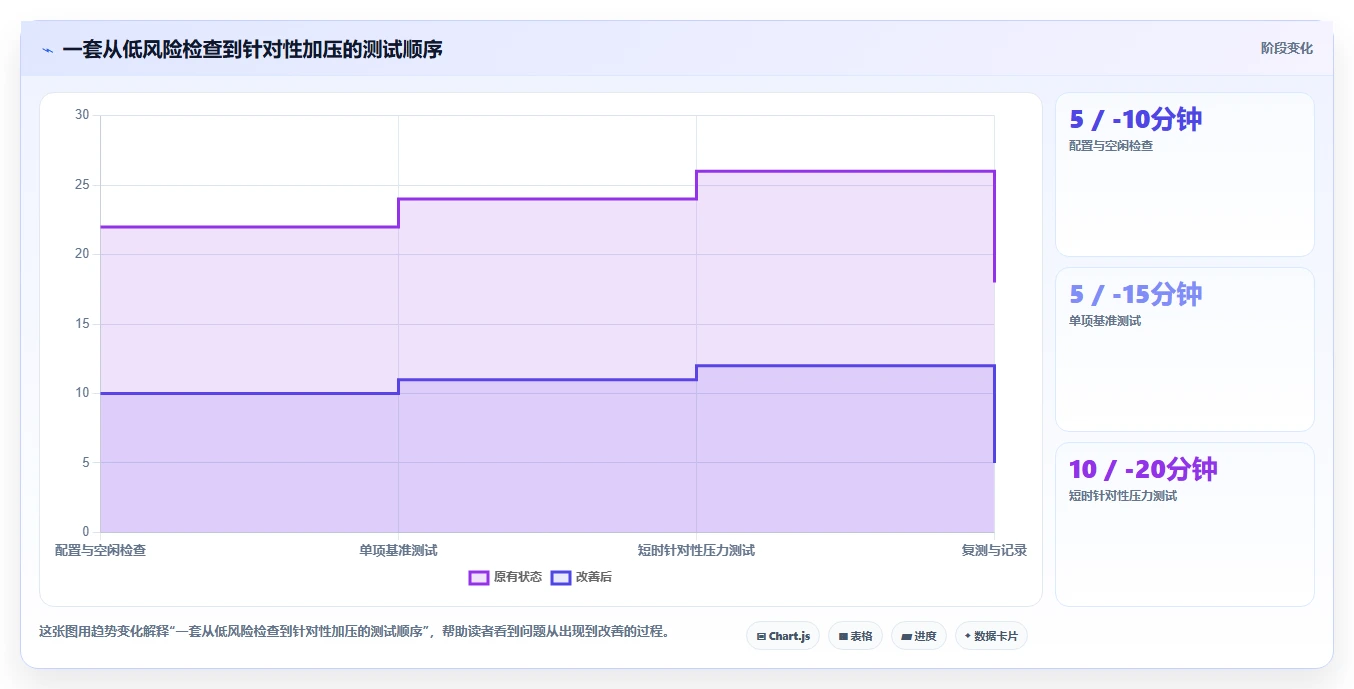Click the card caption 短时针对性压力测试
The height and width of the screenshot is (689, 1354).
tap(1123, 496)
